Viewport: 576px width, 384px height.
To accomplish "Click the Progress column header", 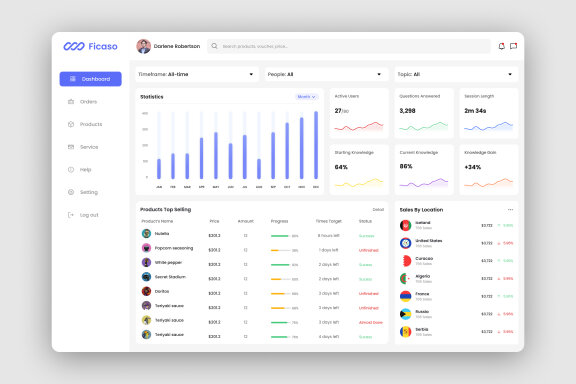I will pos(279,221).
